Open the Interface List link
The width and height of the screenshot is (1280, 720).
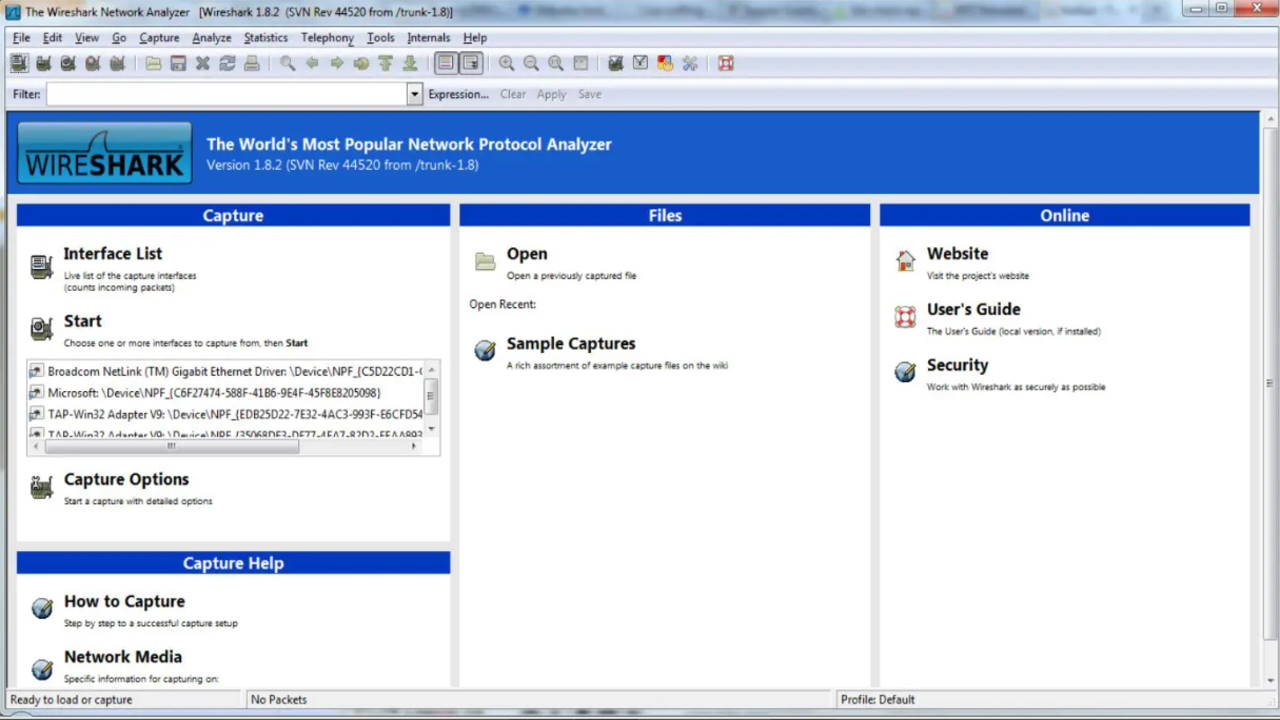pyautogui.click(x=113, y=254)
